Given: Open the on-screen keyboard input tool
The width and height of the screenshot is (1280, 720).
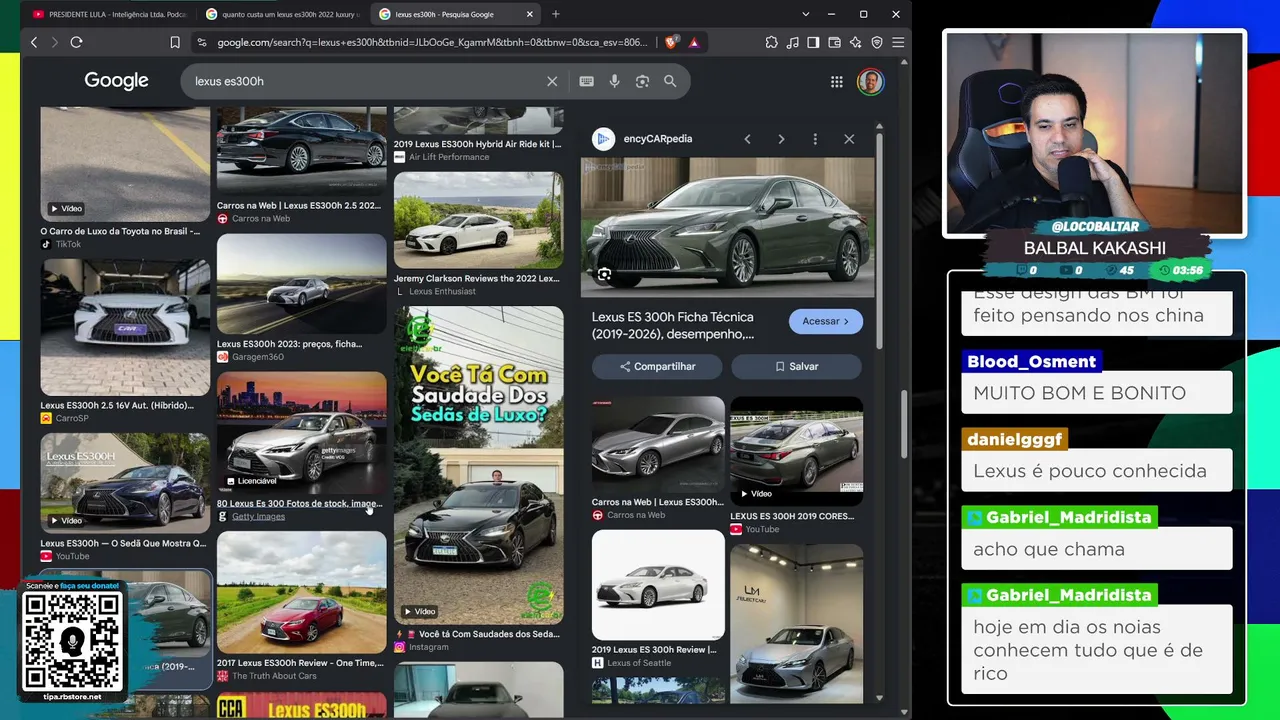Looking at the screenshot, I should pos(587,81).
